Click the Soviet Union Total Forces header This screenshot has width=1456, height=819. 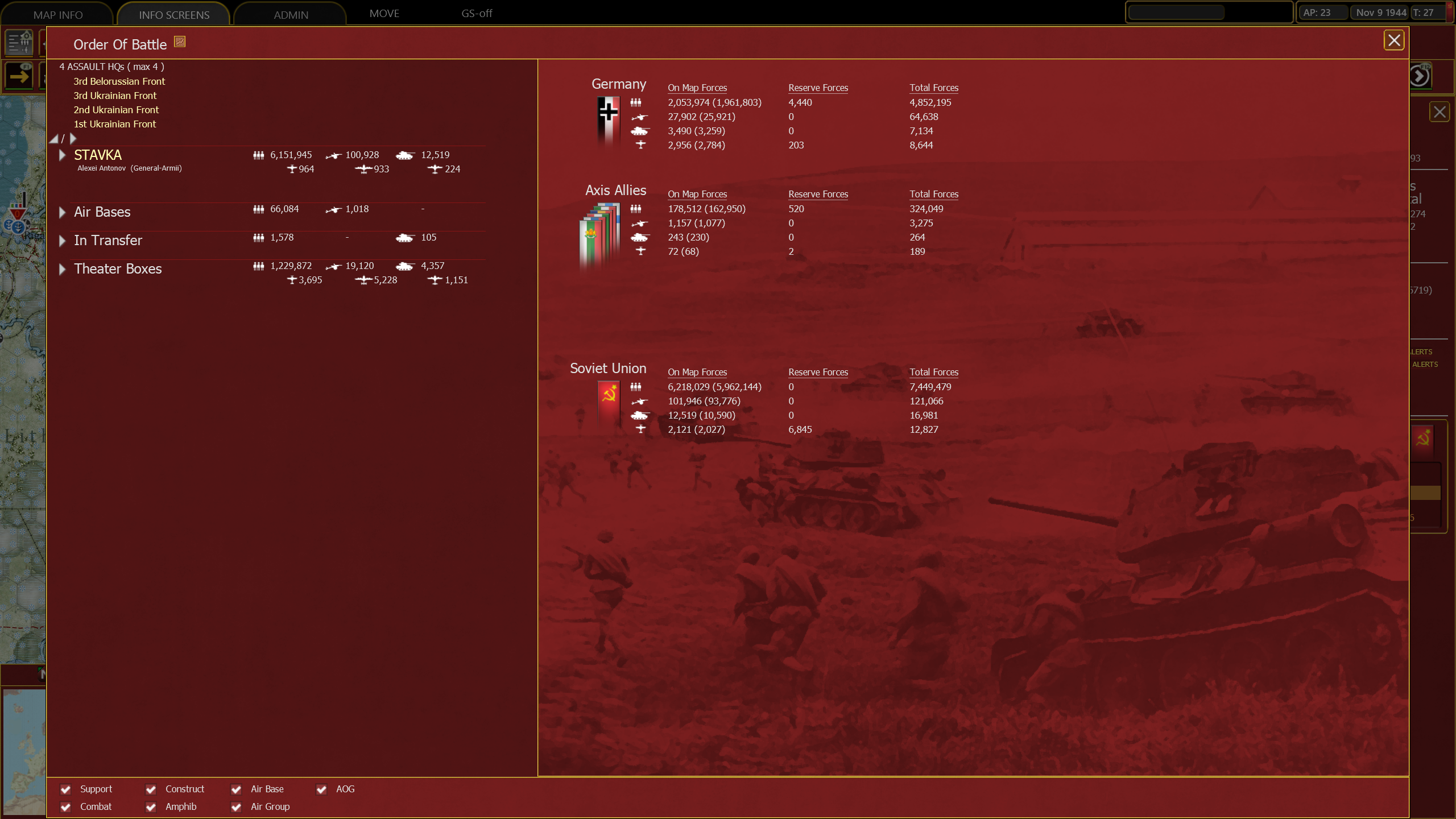click(x=934, y=372)
